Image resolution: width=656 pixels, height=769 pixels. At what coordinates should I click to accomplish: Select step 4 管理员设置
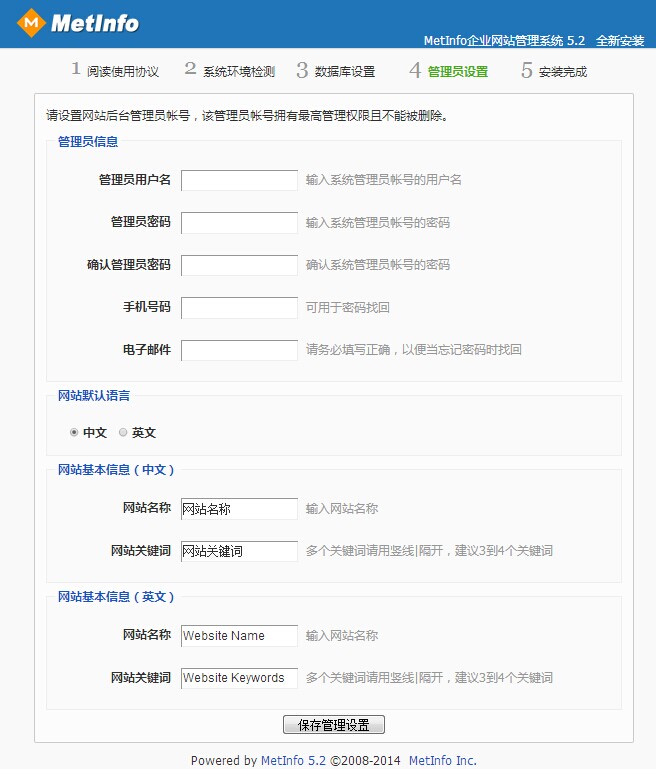(449, 71)
